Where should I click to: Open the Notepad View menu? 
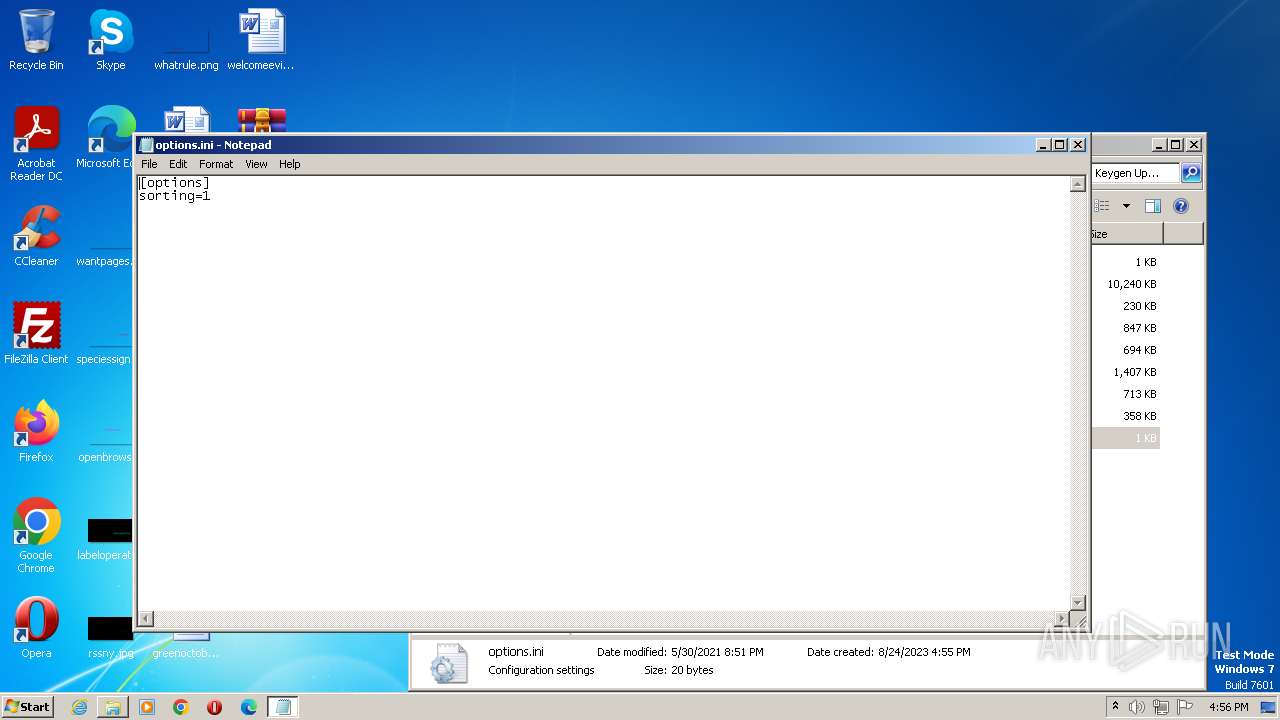pos(256,164)
